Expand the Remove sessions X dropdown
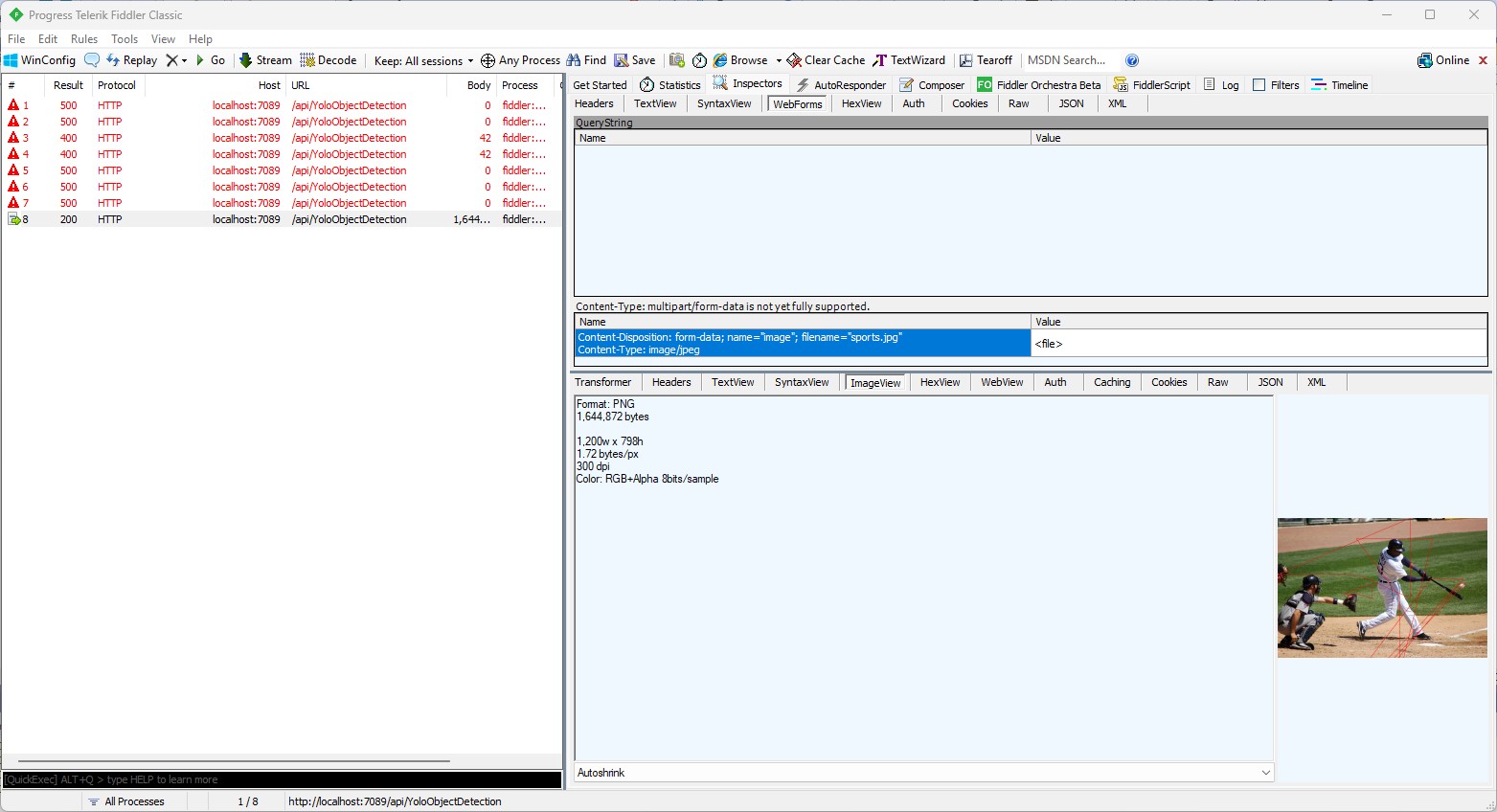 coord(176,60)
